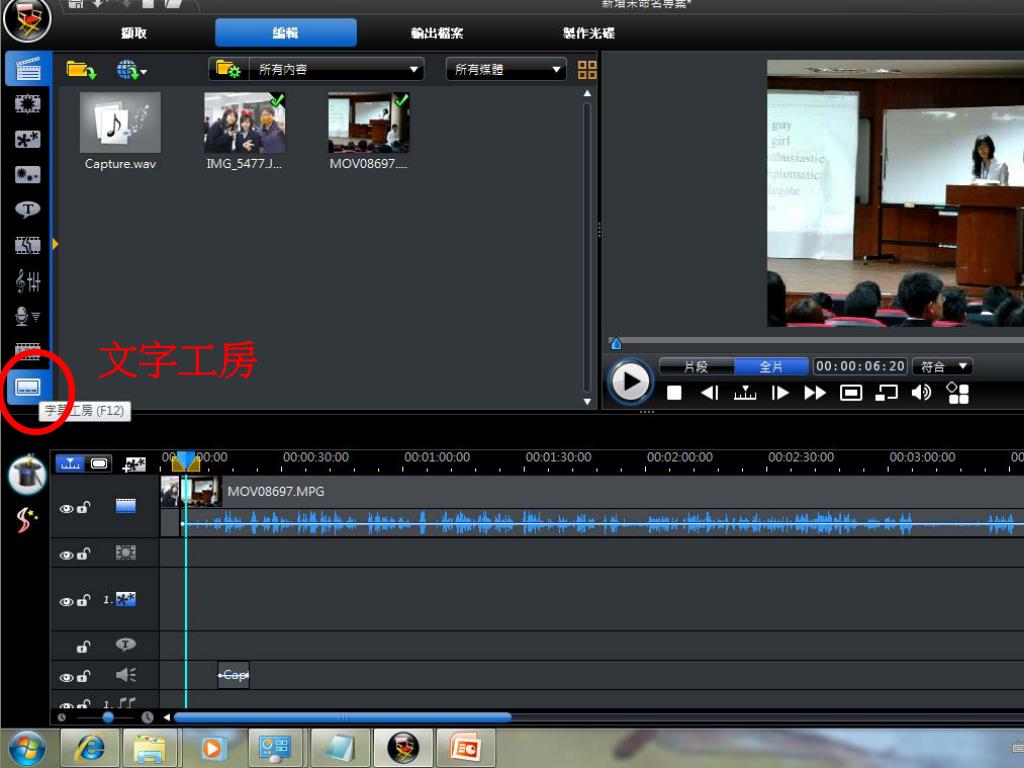This screenshot has width=1024, height=768.
Task: Open the Audio Mixing Room
Action: 27,281
